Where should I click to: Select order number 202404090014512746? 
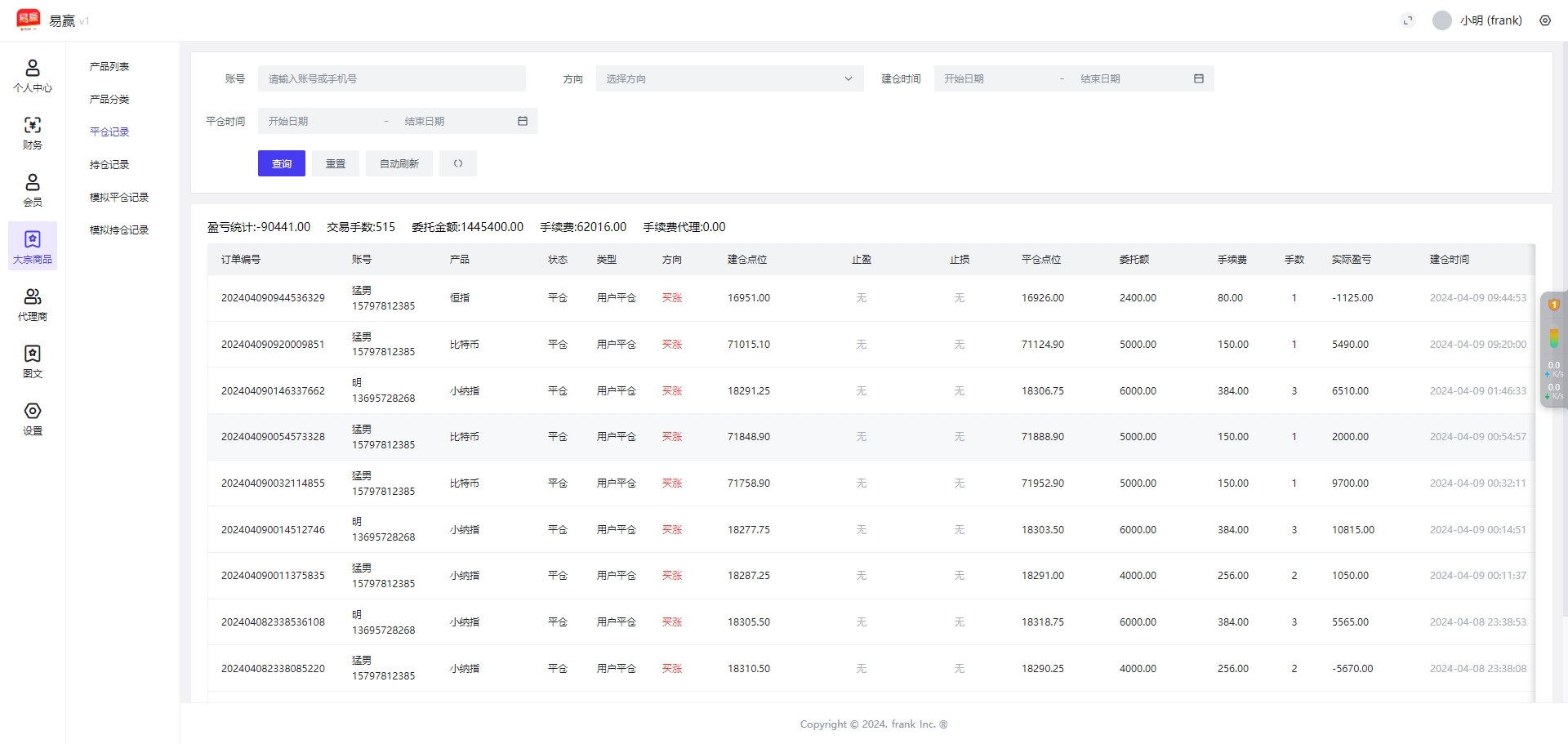coord(273,530)
